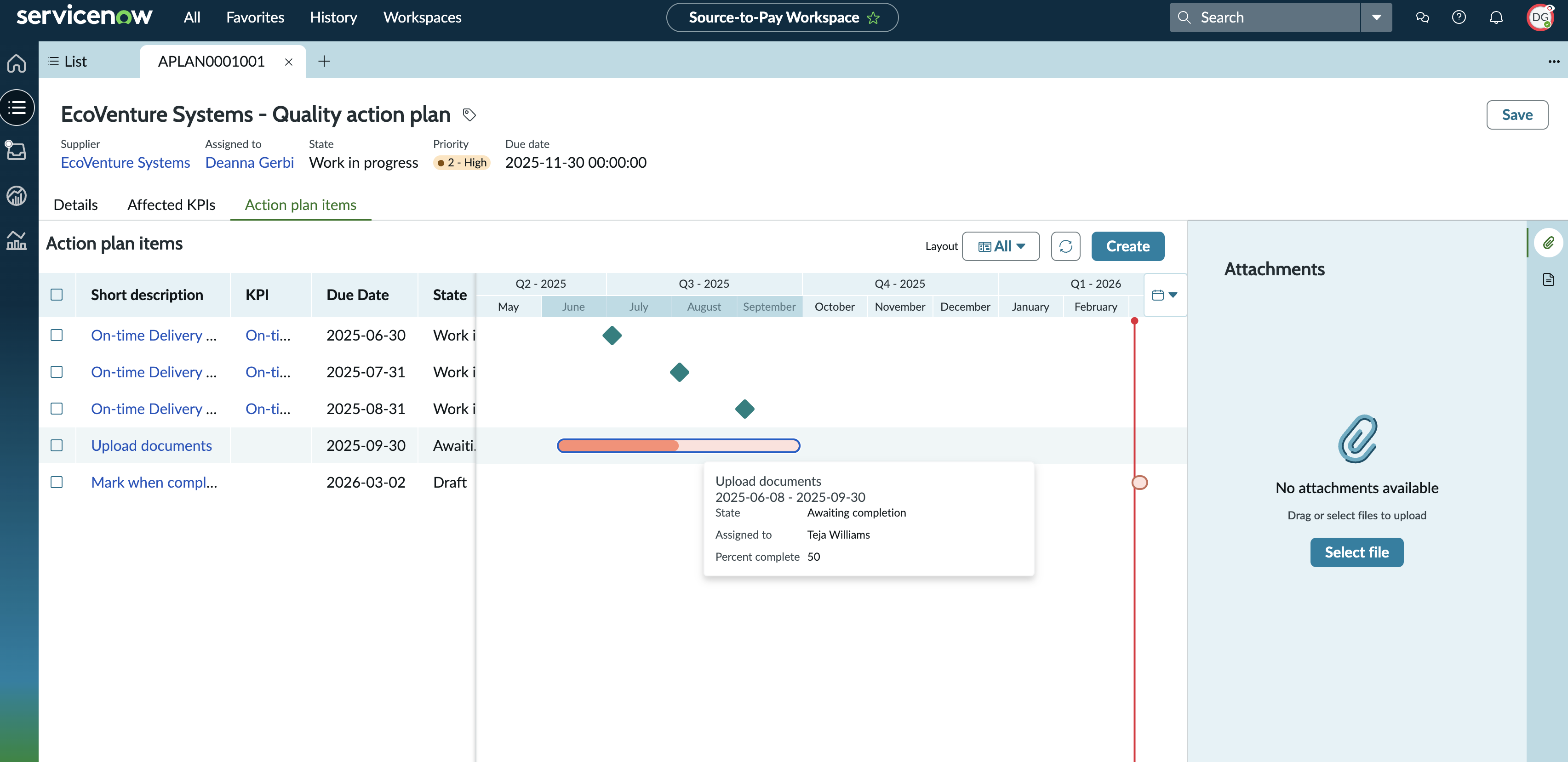Select the June 30 milestone diamond

click(612, 336)
